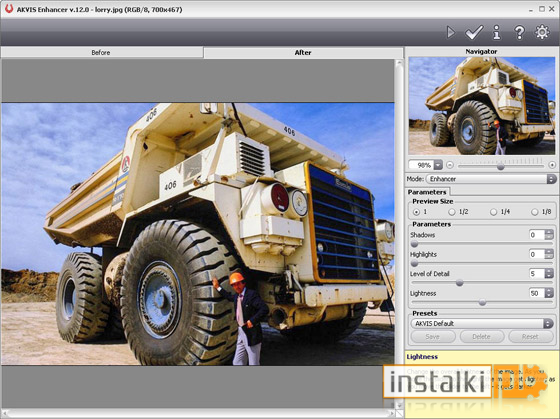560x419 pixels.
Task: Select the Parameters panel tab
Action: coord(427,192)
